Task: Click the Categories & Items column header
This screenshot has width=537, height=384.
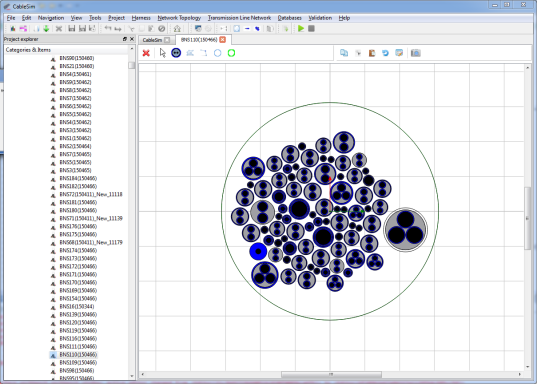Action: 67,50
